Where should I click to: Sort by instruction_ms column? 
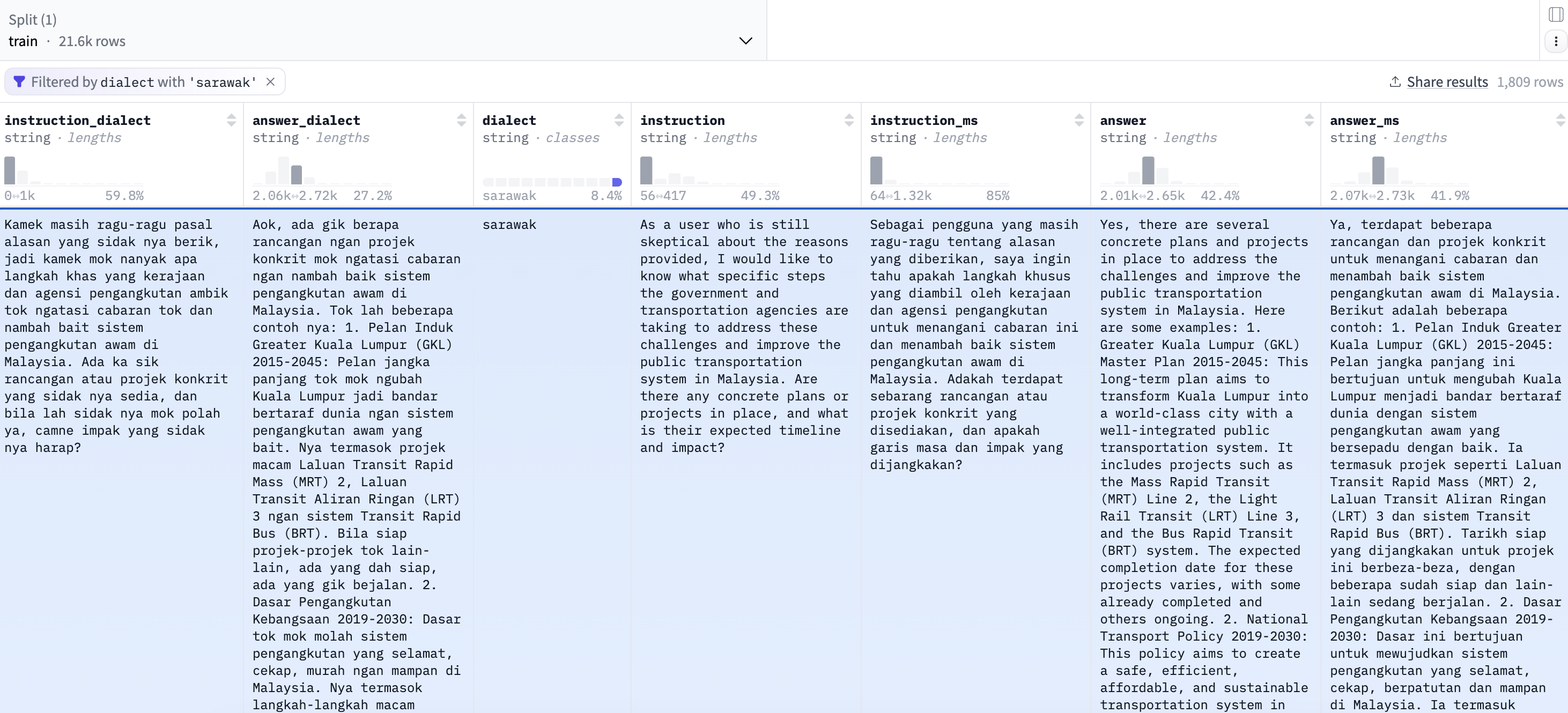tap(1079, 121)
